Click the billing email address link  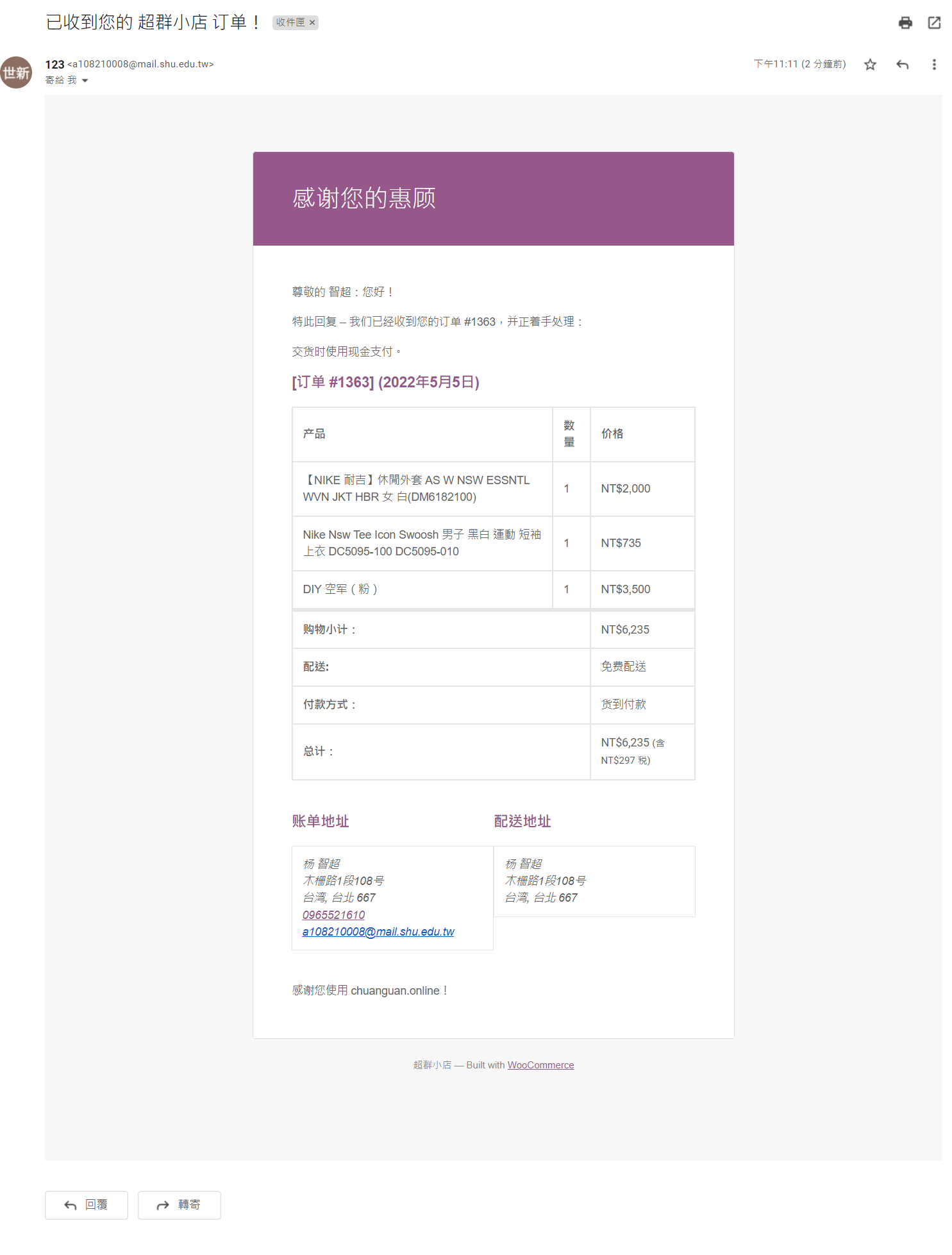tap(378, 932)
